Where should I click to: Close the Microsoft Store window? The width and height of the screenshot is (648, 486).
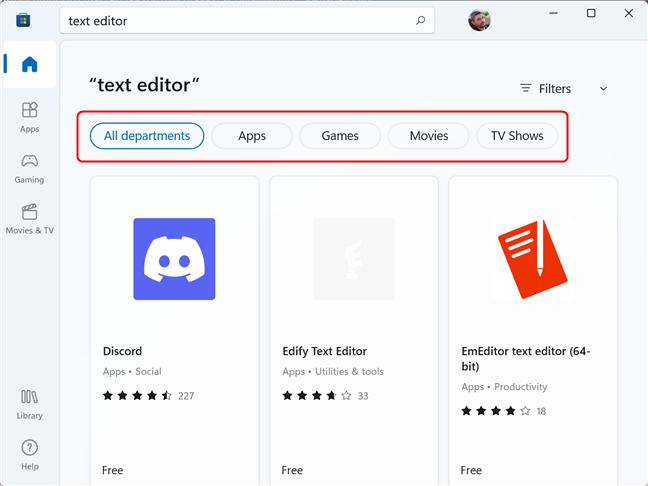(629, 13)
